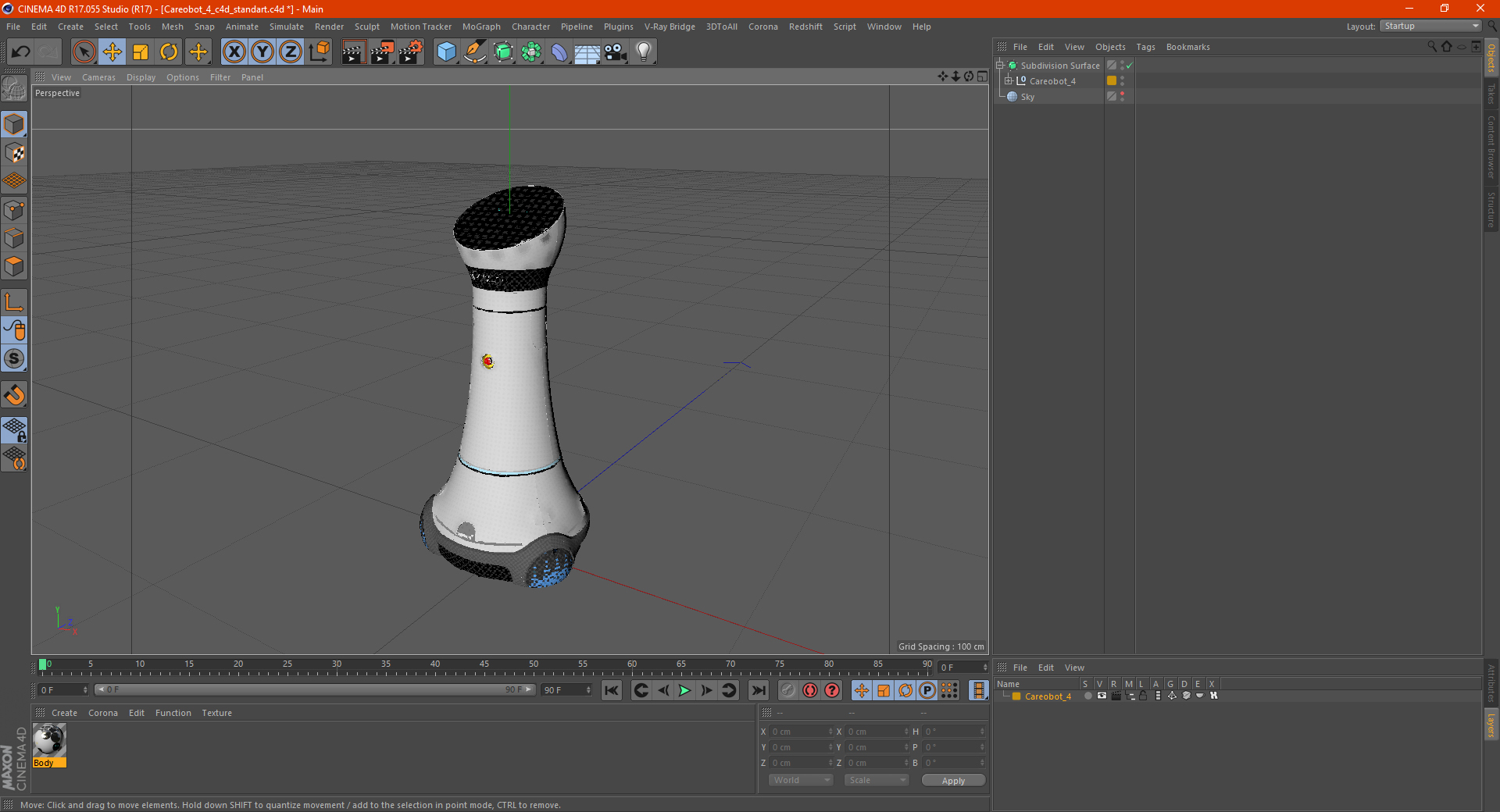
Task: Click the X position input field
Action: pos(799,732)
